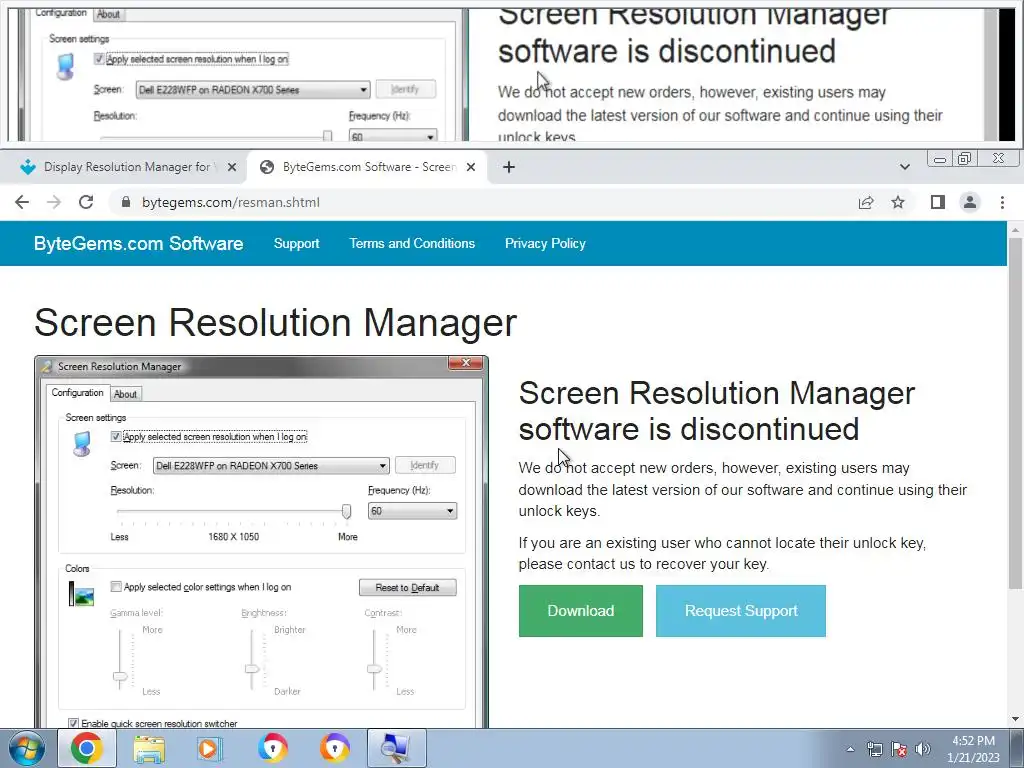The width and height of the screenshot is (1024, 768).
Task: Click the network tray icon
Action: [x=874, y=749]
